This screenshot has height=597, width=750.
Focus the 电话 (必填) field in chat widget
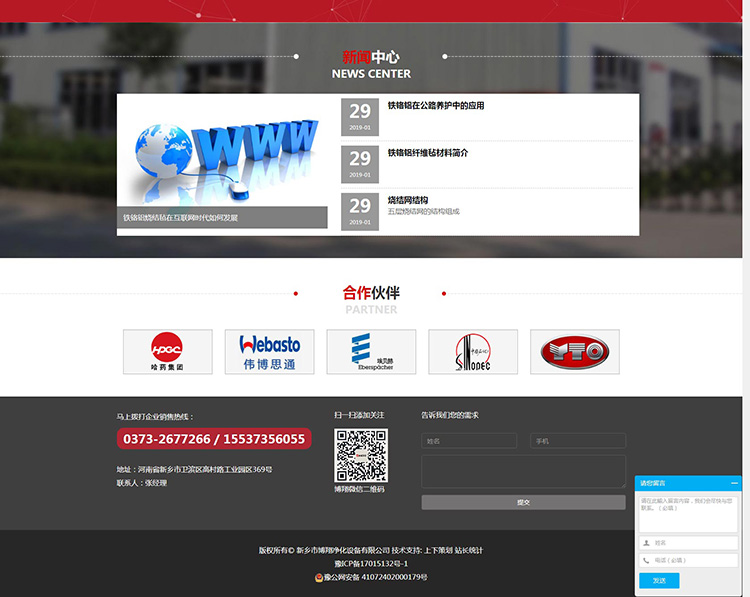[694, 561]
